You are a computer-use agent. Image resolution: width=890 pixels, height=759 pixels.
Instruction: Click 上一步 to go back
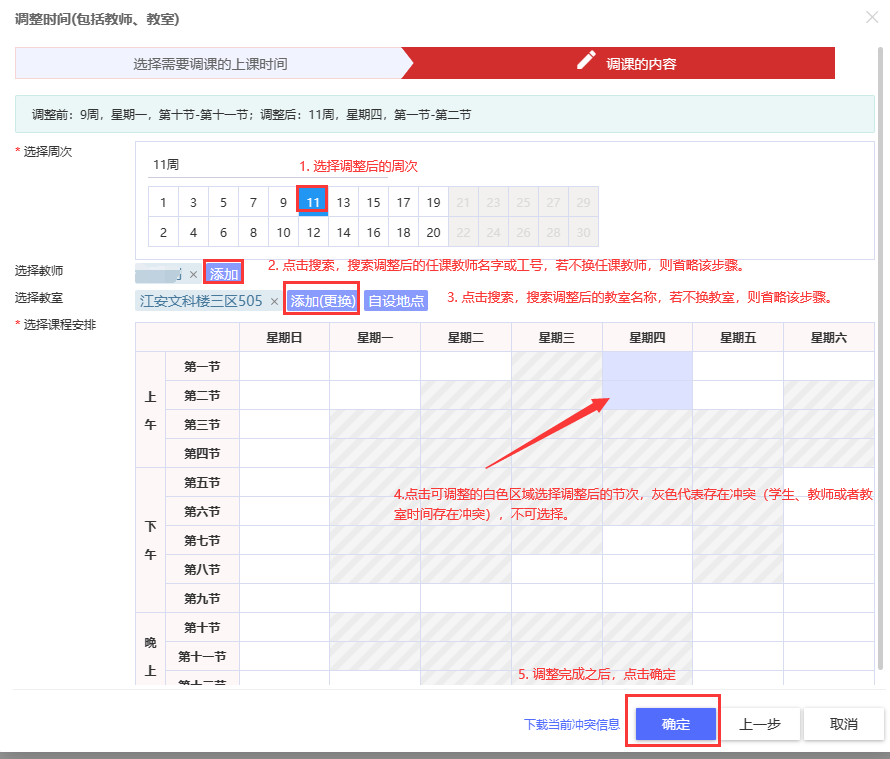tap(759, 724)
